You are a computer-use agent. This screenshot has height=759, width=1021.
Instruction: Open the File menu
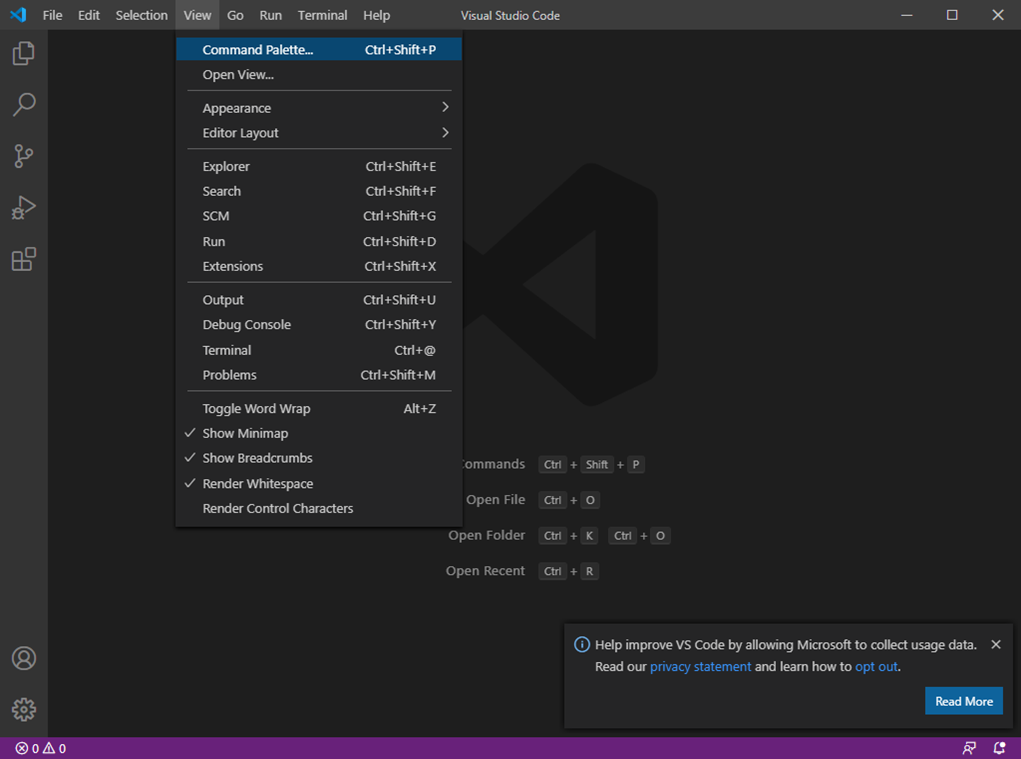pos(53,15)
